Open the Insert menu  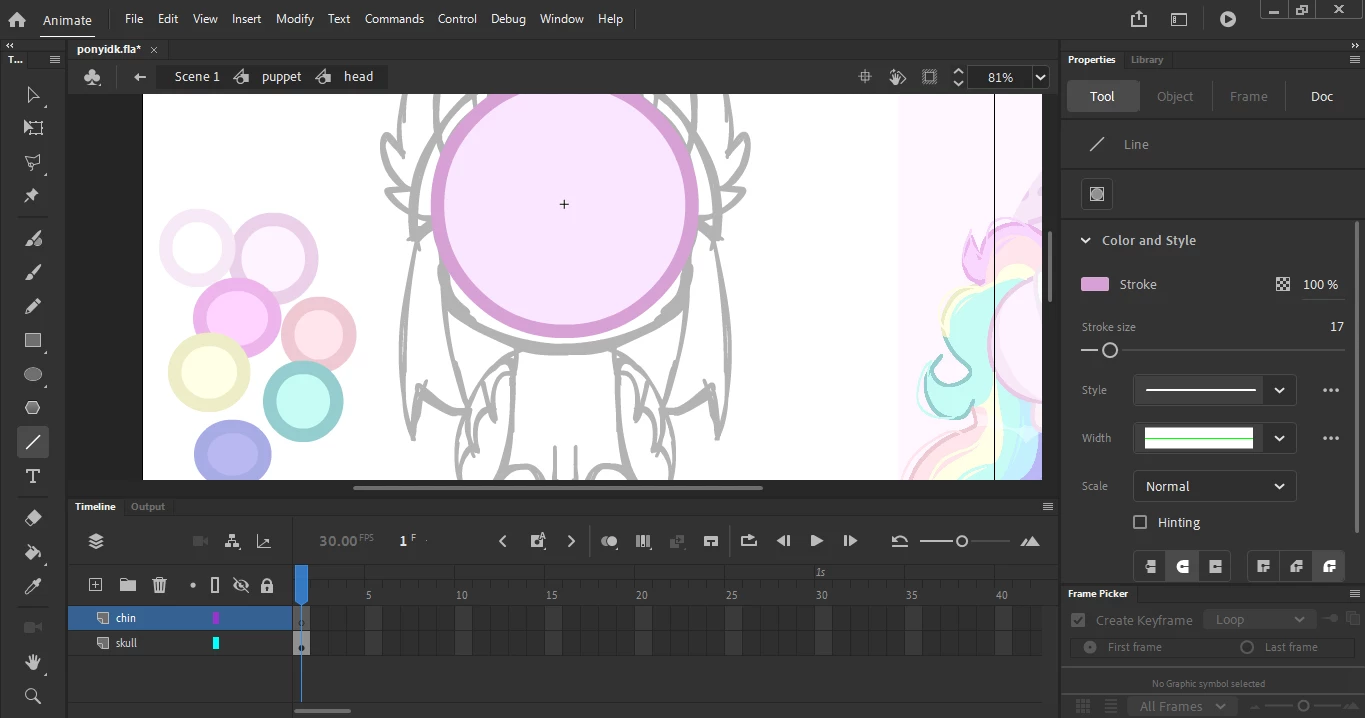pos(246,19)
